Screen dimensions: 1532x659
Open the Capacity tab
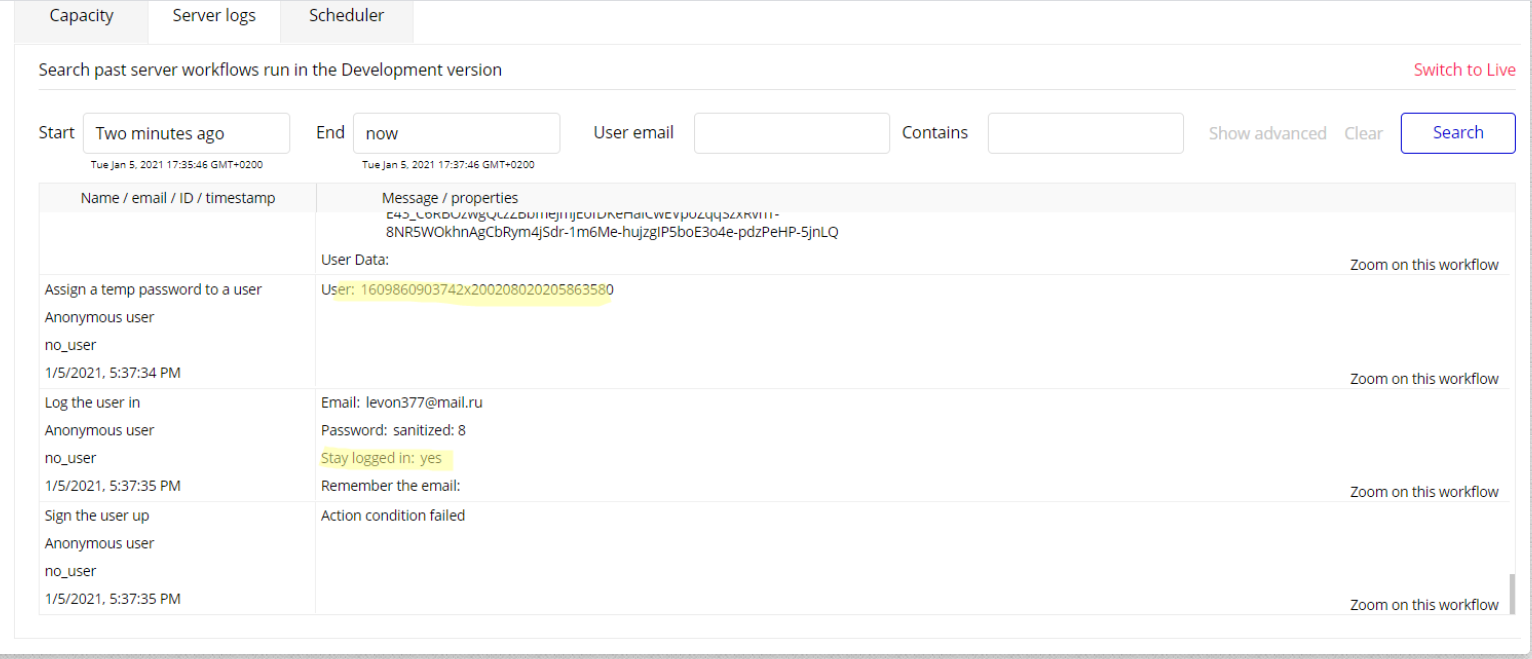(81, 16)
